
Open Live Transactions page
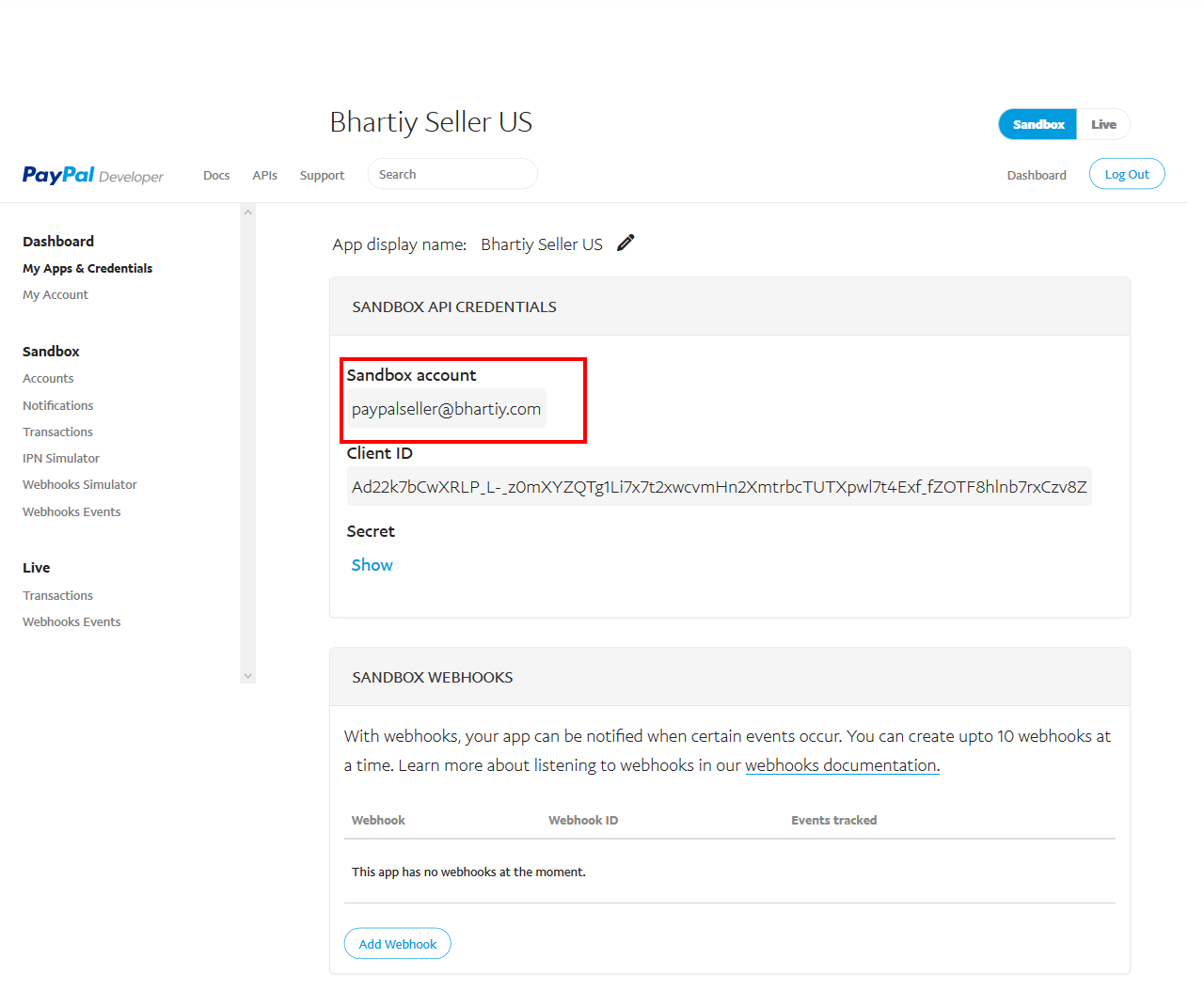click(58, 595)
